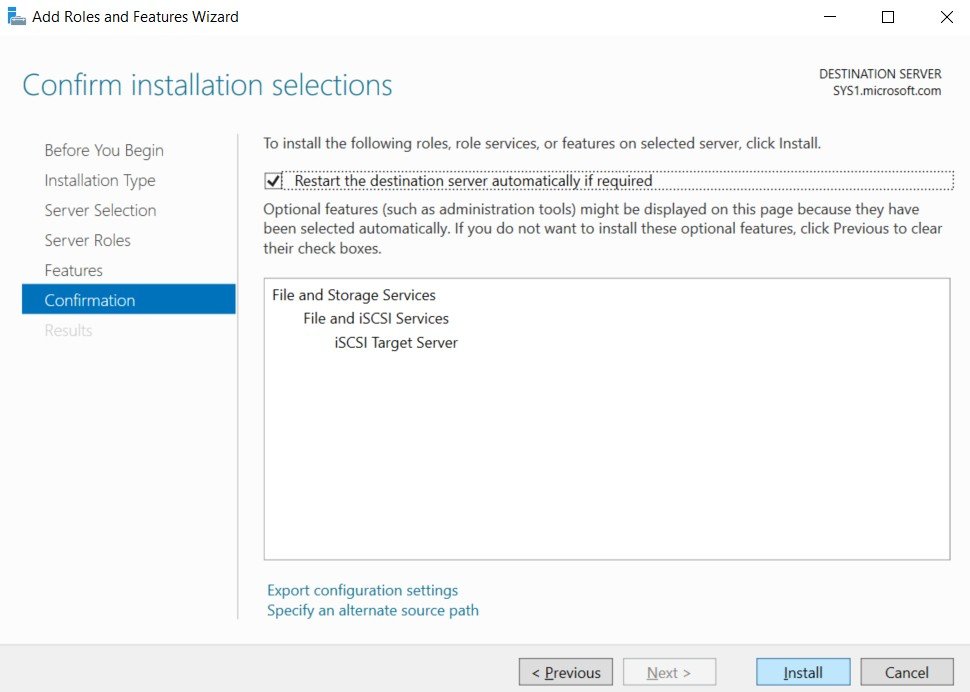This screenshot has width=970, height=692.
Task: Click the wizard icon in title bar
Action: (16, 16)
